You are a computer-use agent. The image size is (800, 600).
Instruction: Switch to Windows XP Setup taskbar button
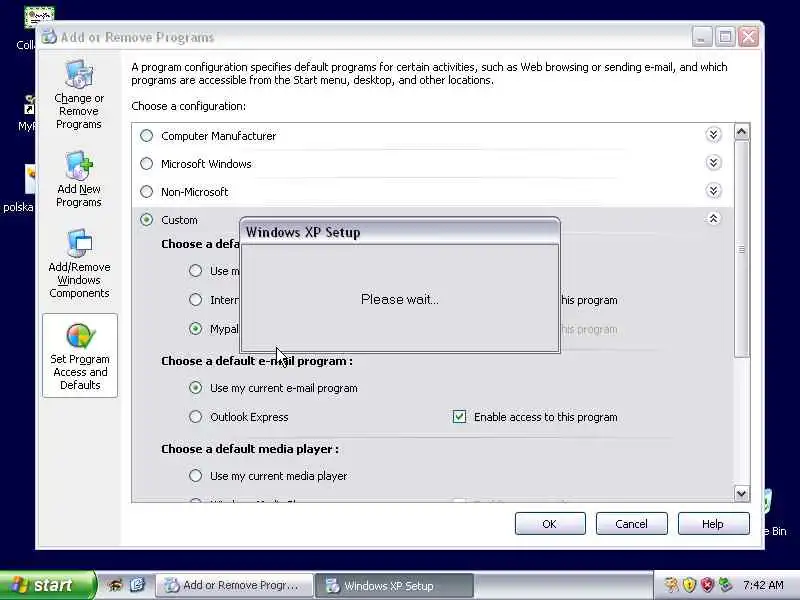(x=394, y=585)
